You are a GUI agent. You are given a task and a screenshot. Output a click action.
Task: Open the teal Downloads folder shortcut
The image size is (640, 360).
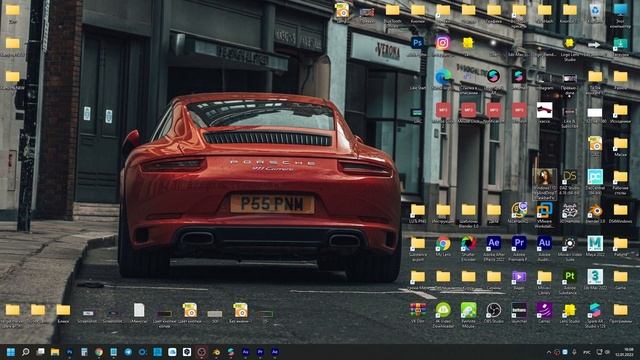coord(620,43)
